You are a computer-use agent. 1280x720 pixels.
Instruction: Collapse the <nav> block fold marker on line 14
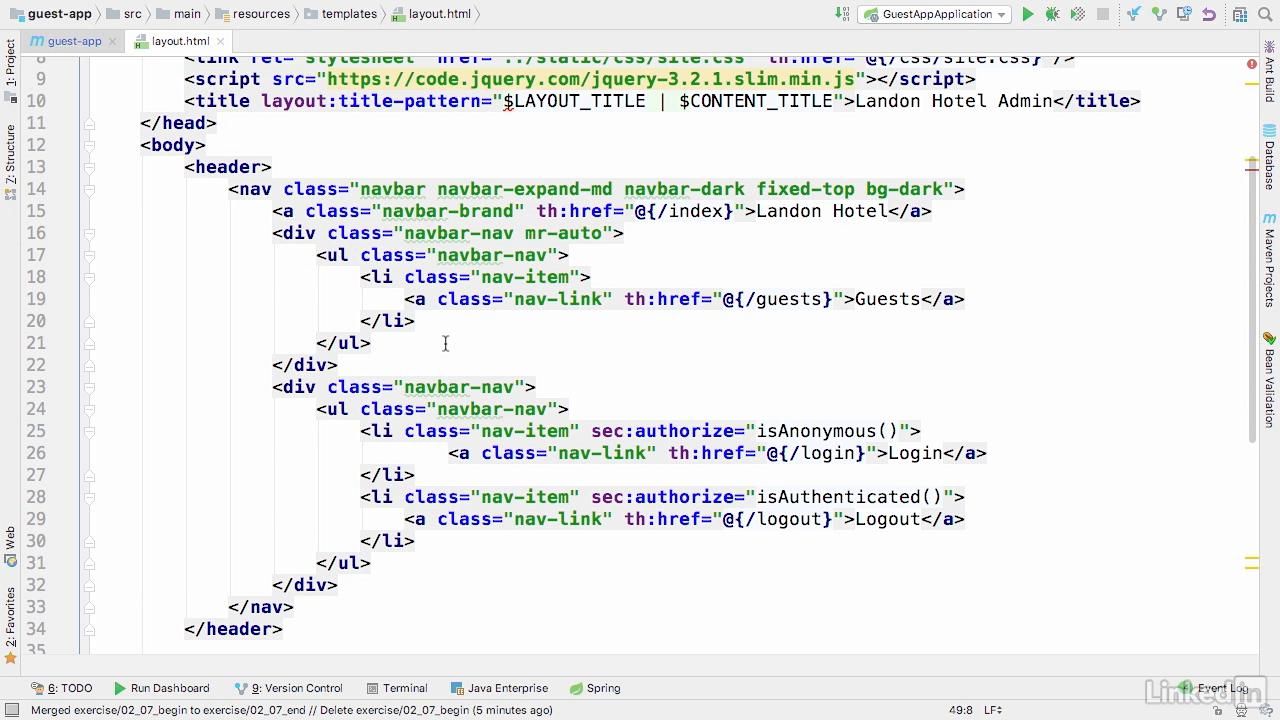(x=89, y=189)
